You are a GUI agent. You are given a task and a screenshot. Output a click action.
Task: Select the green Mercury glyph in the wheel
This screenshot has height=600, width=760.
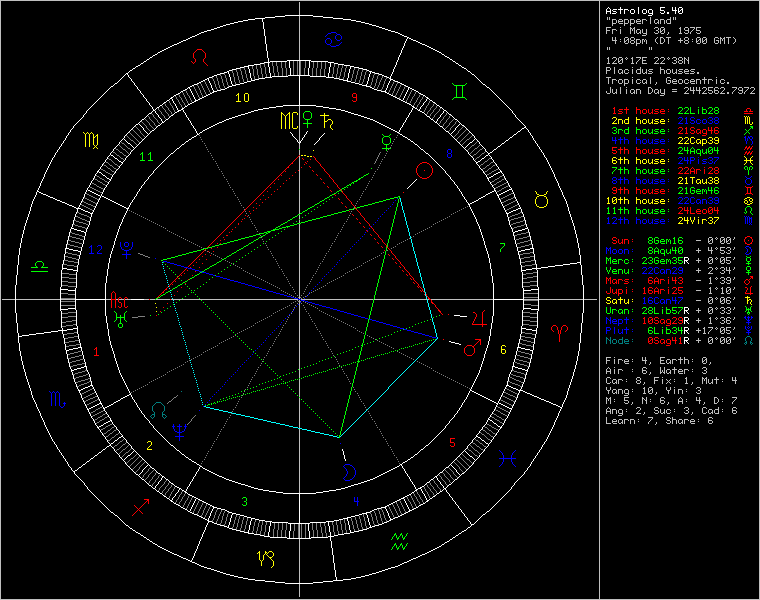point(386,142)
